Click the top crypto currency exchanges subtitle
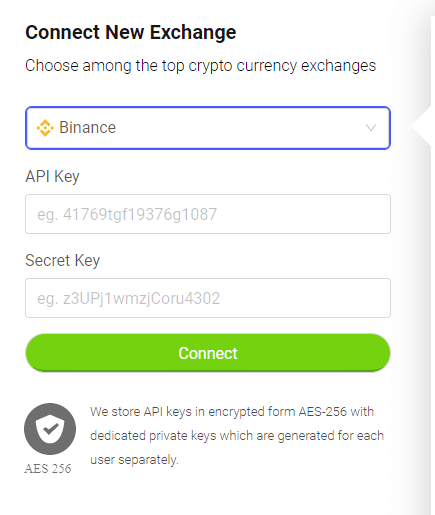The image size is (435, 515). (x=200, y=66)
